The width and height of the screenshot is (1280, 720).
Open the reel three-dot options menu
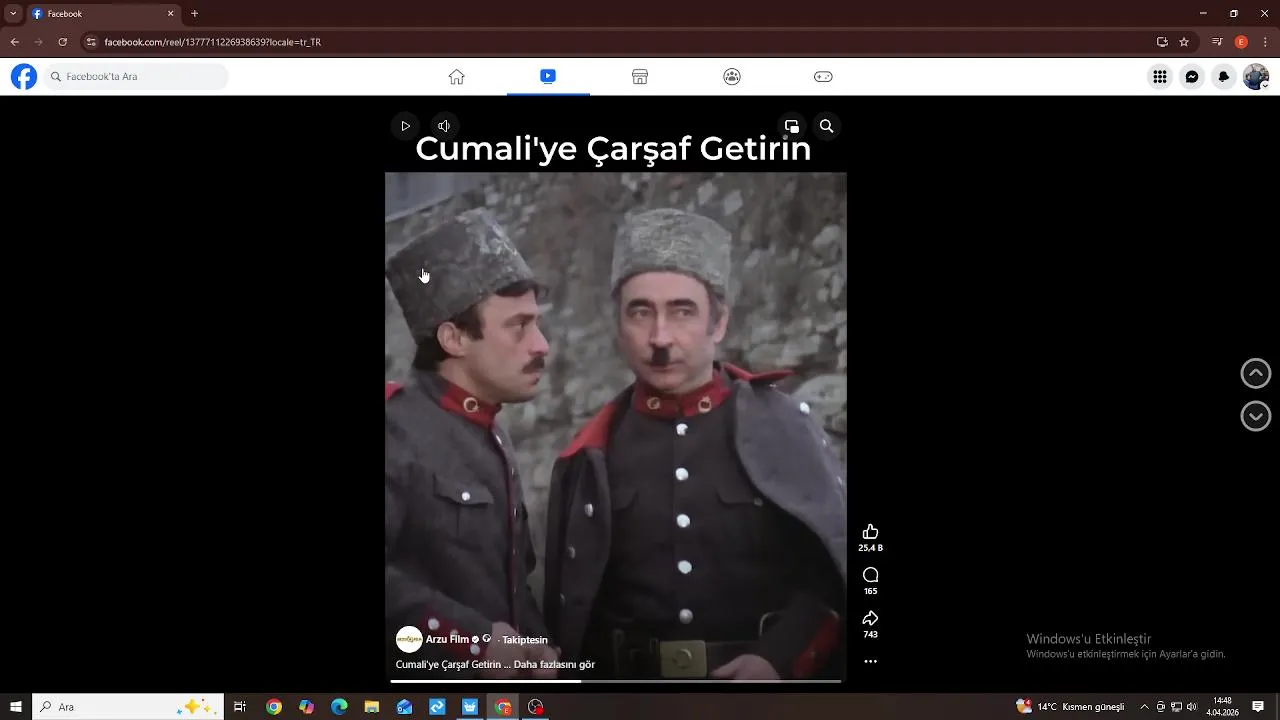coord(870,661)
